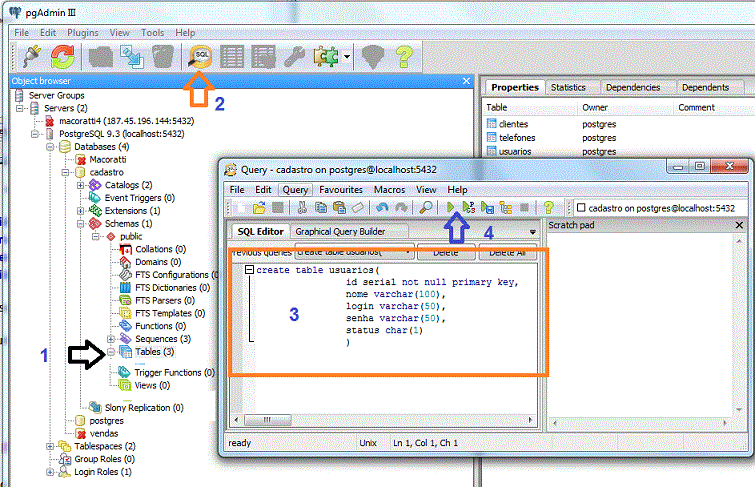
Task: Click the Delete button next to previous queries
Action: click(x=445, y=252)
